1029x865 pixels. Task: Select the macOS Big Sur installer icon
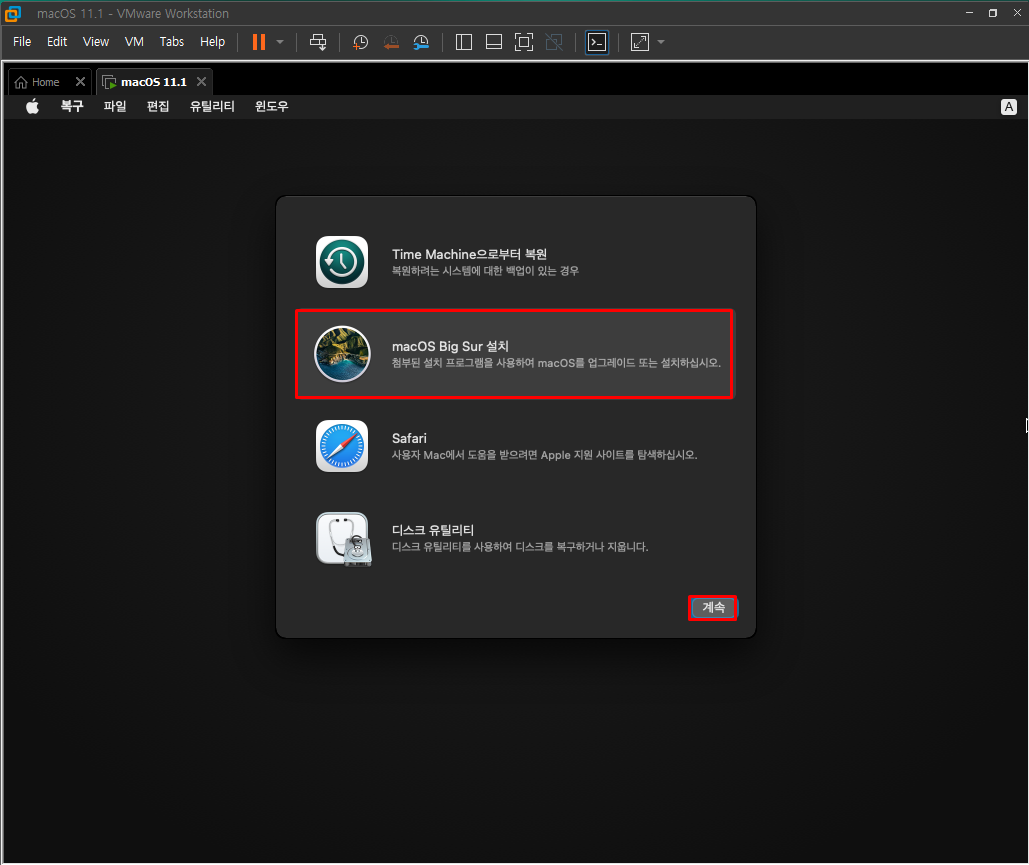342,354
